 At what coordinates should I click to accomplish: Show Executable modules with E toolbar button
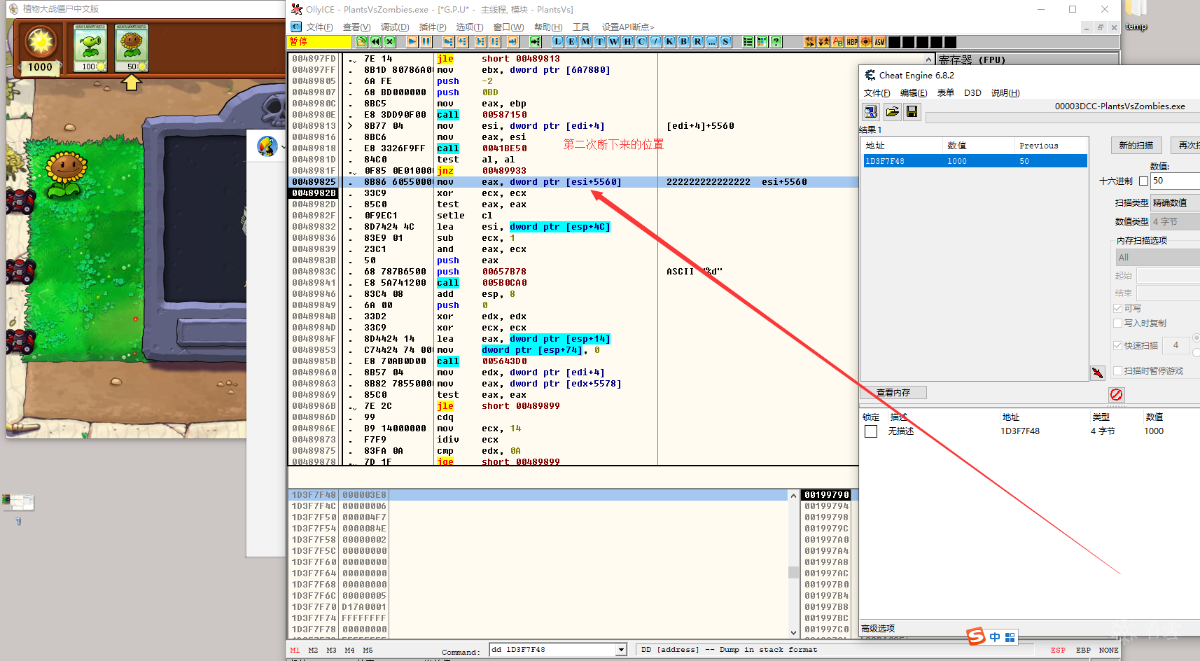[571, 42]
